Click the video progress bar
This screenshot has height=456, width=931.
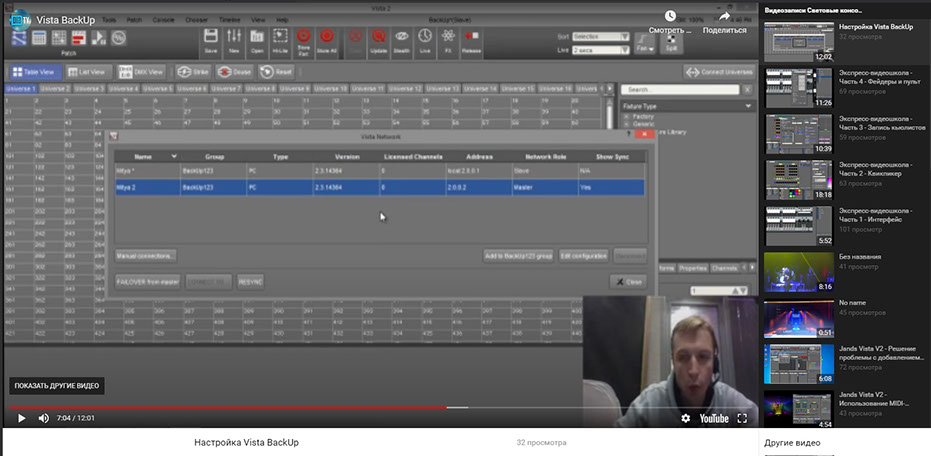point(300,407)
